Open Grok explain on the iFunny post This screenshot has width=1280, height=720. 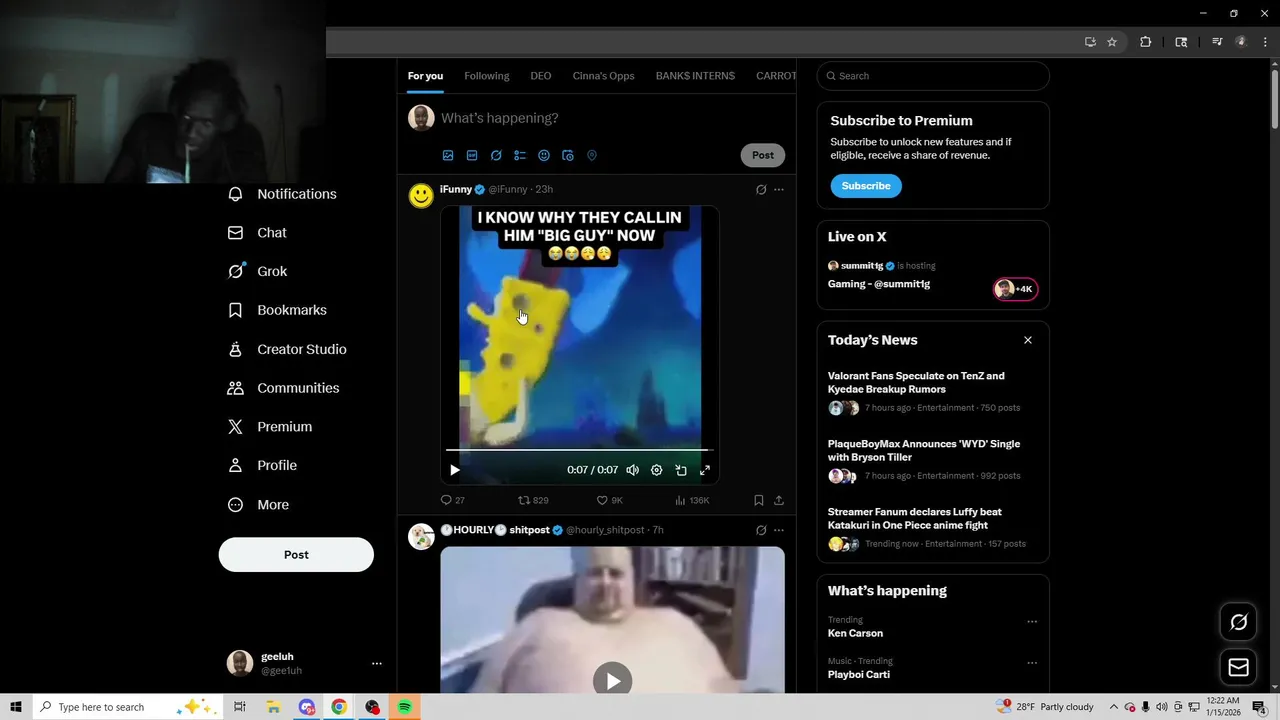(x=761, y=190)
